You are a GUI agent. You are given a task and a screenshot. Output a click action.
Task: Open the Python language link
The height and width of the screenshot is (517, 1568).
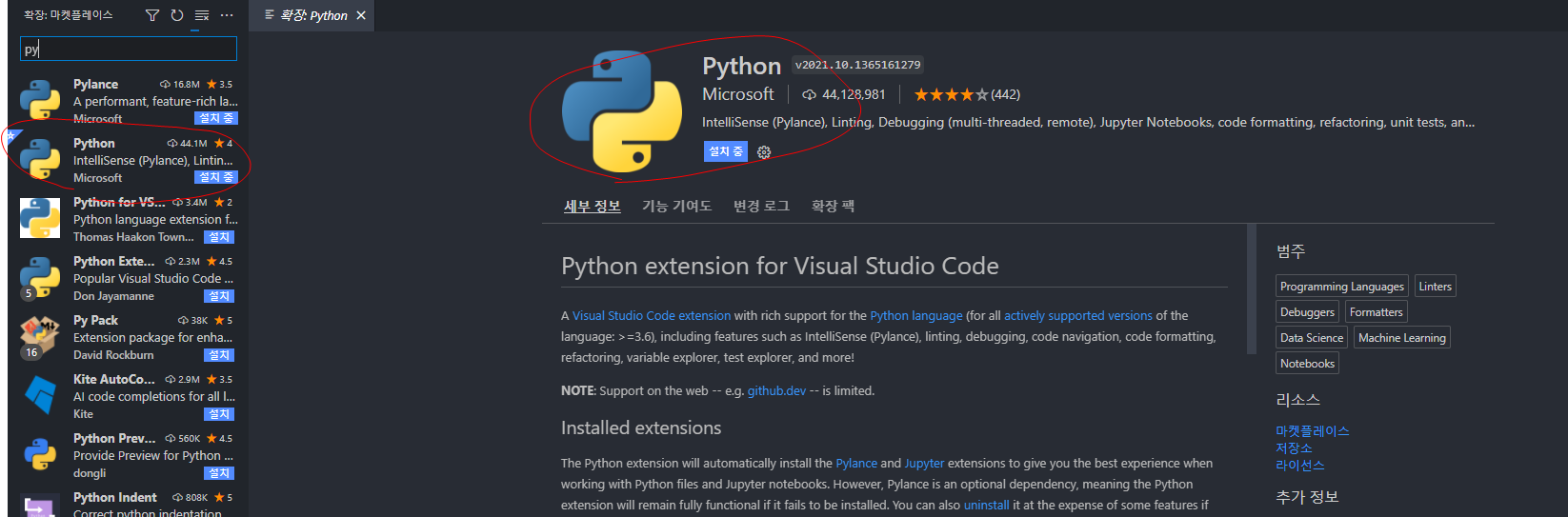[916, 315]
